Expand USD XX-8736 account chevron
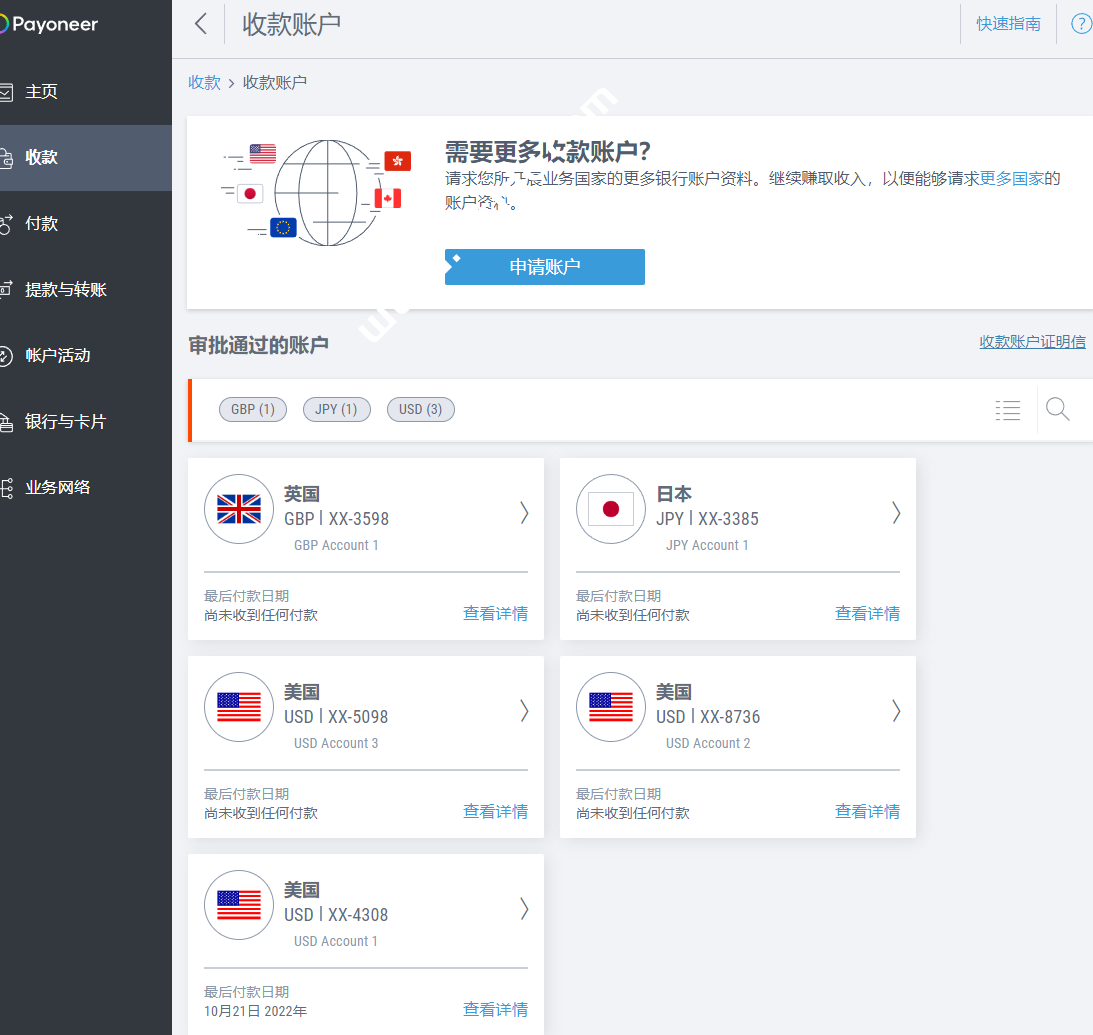This screenshot has height=1035, width=1093. pos(896,711)
